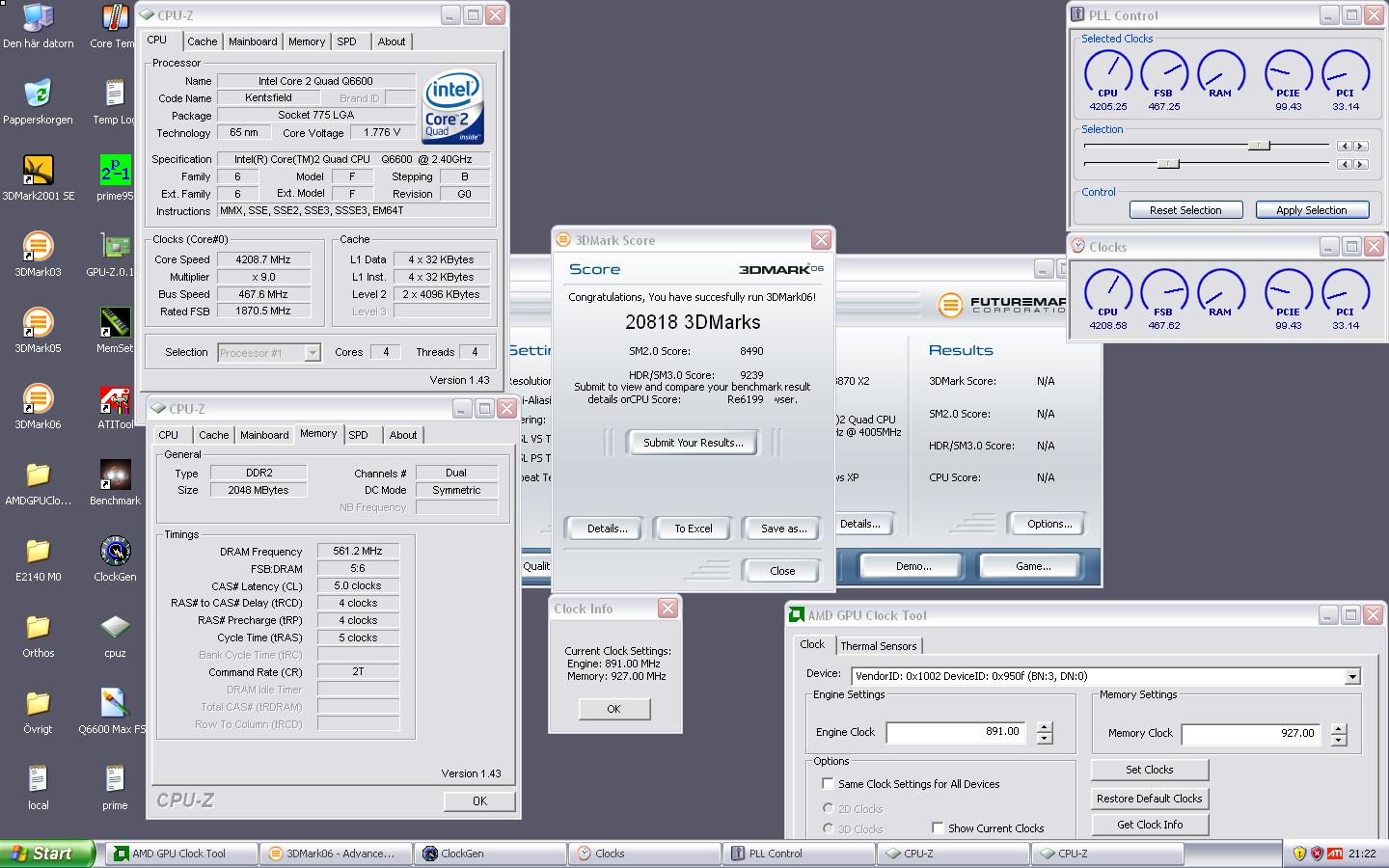The image size is (1389, 868).
Task: Open the Mainboard tab in upper CPU-Z
Action: click(x=253, y=41)
